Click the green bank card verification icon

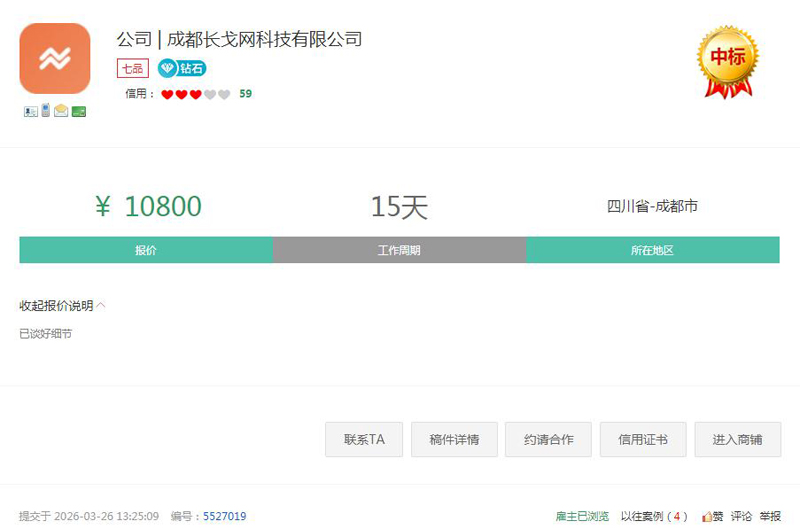[x=78, y=111]
